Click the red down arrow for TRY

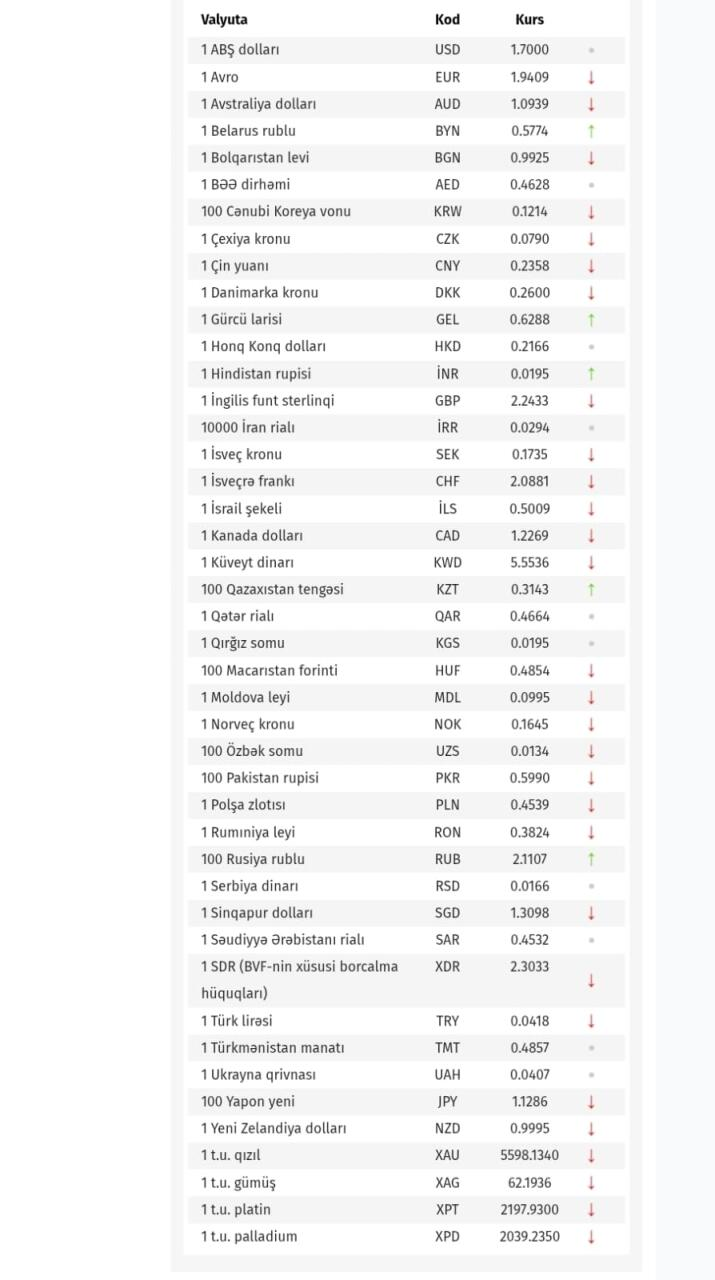tap(591, 1021)
